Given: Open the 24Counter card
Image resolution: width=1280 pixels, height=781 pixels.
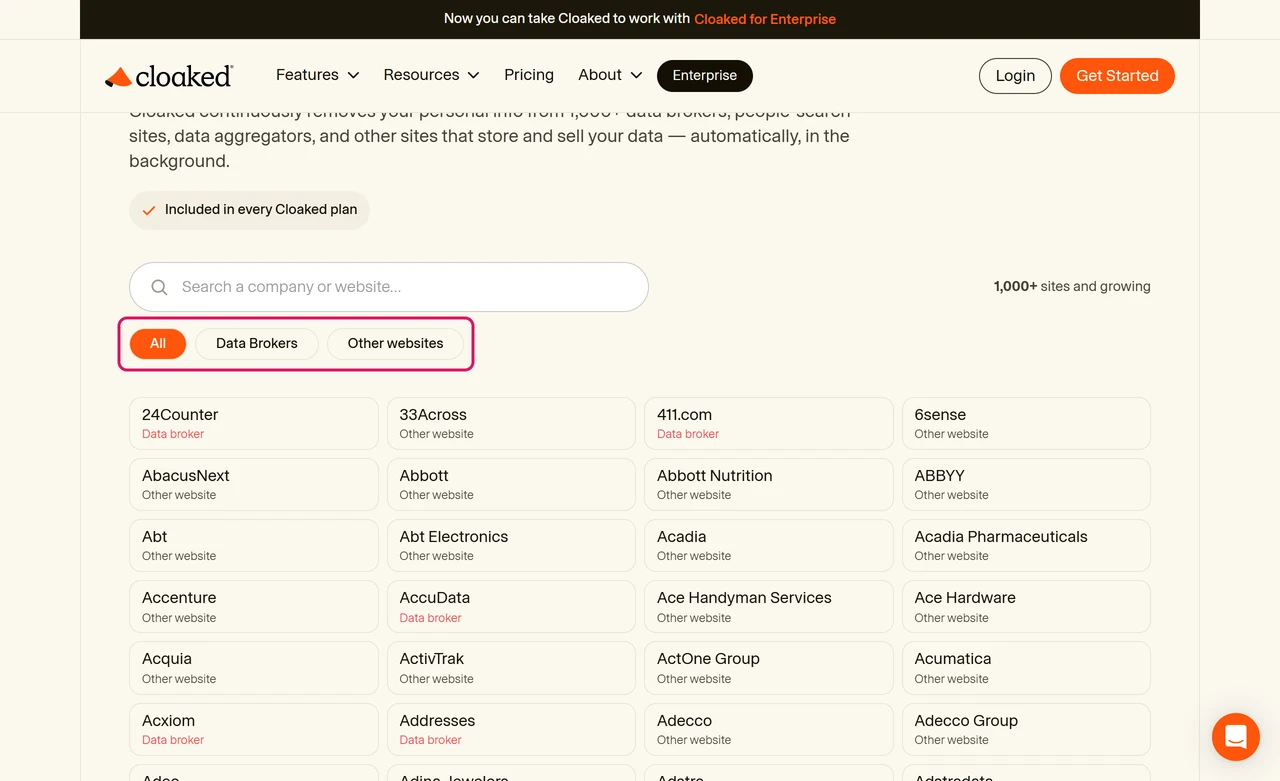Looking at the screenshot, I should (x=254, y=423).
